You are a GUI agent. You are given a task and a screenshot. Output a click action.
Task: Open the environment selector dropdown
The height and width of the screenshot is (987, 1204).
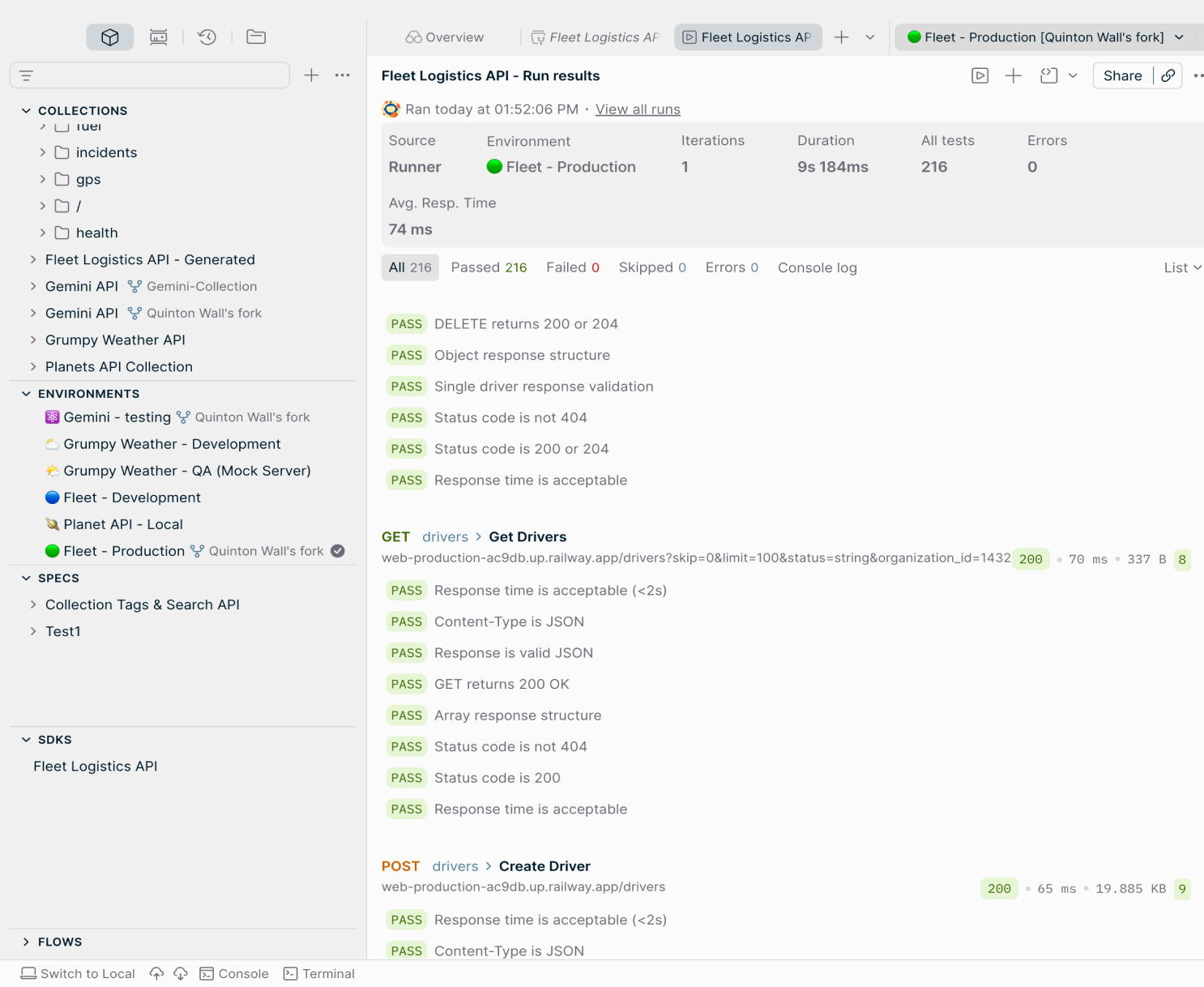1046,37
